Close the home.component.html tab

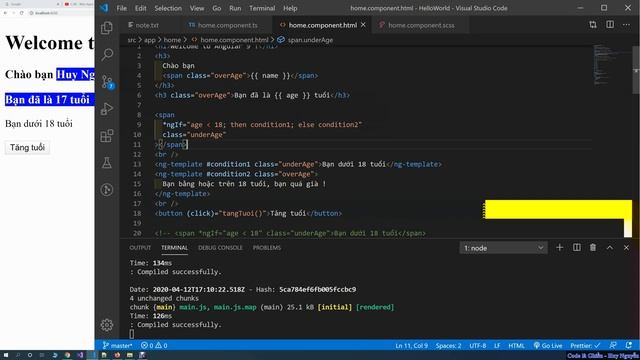tap(363, 25)
